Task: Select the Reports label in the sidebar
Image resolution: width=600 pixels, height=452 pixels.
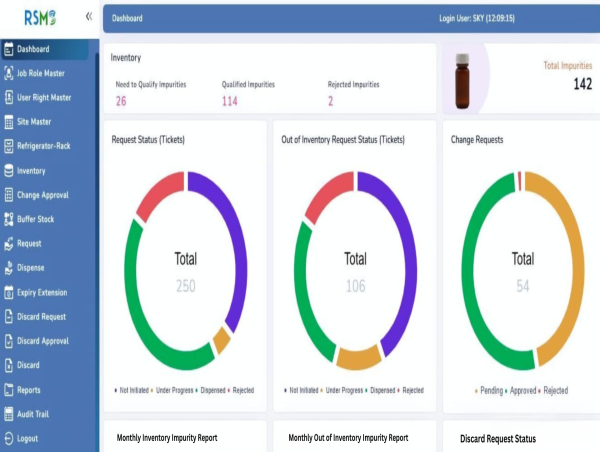Action: point(29,390)
